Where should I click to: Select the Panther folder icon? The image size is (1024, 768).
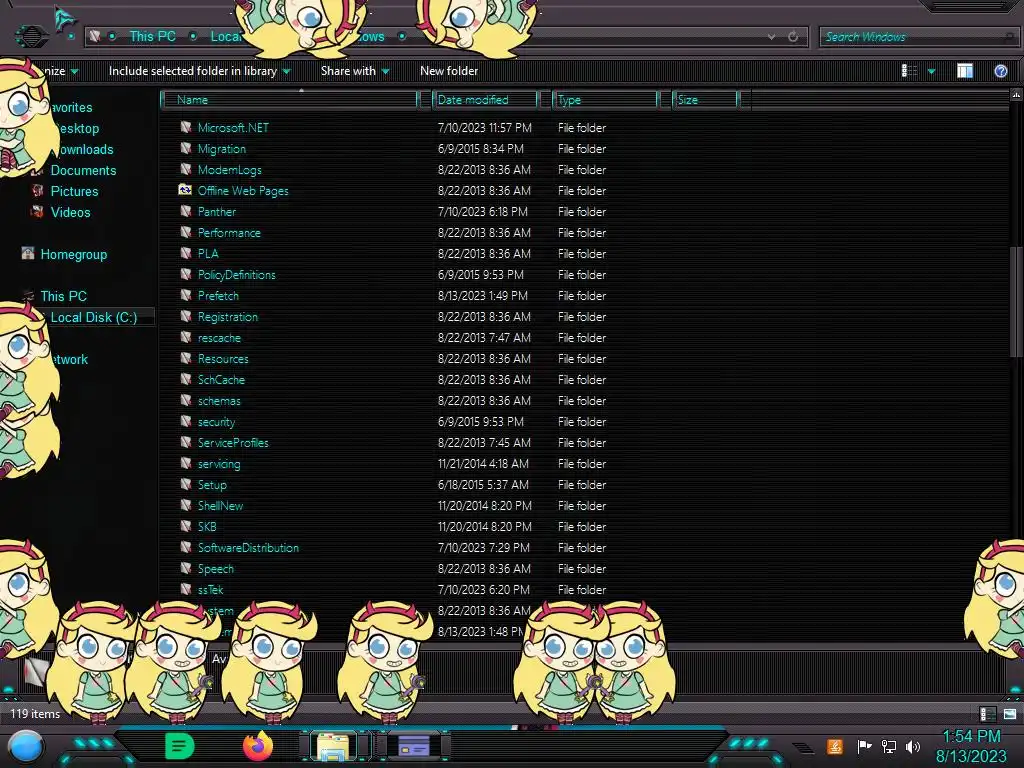pyautogui.click(x=186, y=212)
